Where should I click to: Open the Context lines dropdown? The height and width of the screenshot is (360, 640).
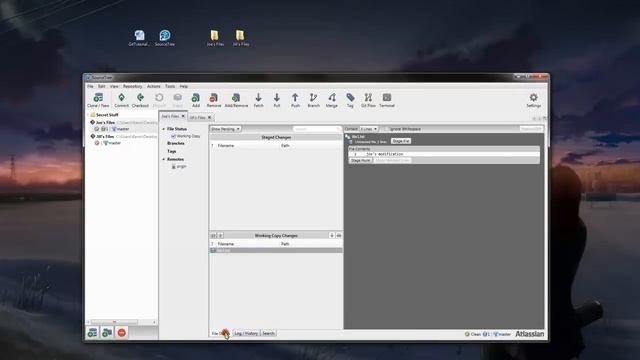coord(369,129)
